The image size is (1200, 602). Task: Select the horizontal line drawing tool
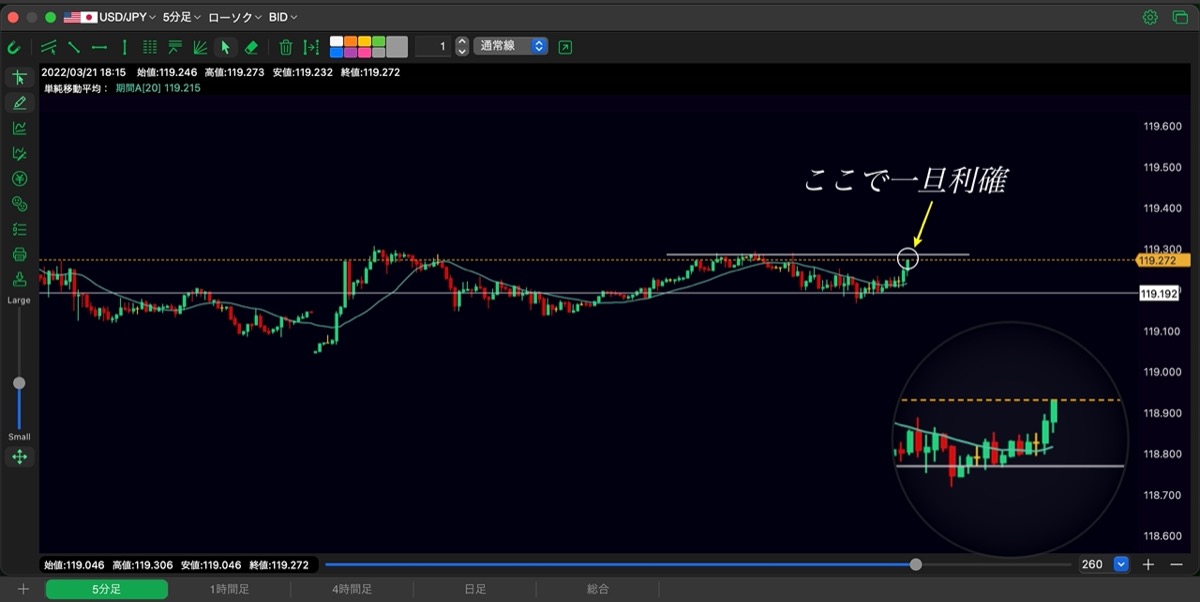tap(99, 46)
